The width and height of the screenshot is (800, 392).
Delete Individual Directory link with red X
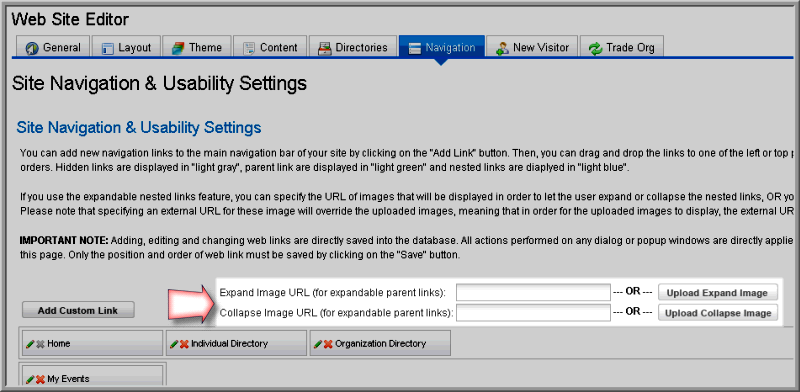(x=184, y=344)
